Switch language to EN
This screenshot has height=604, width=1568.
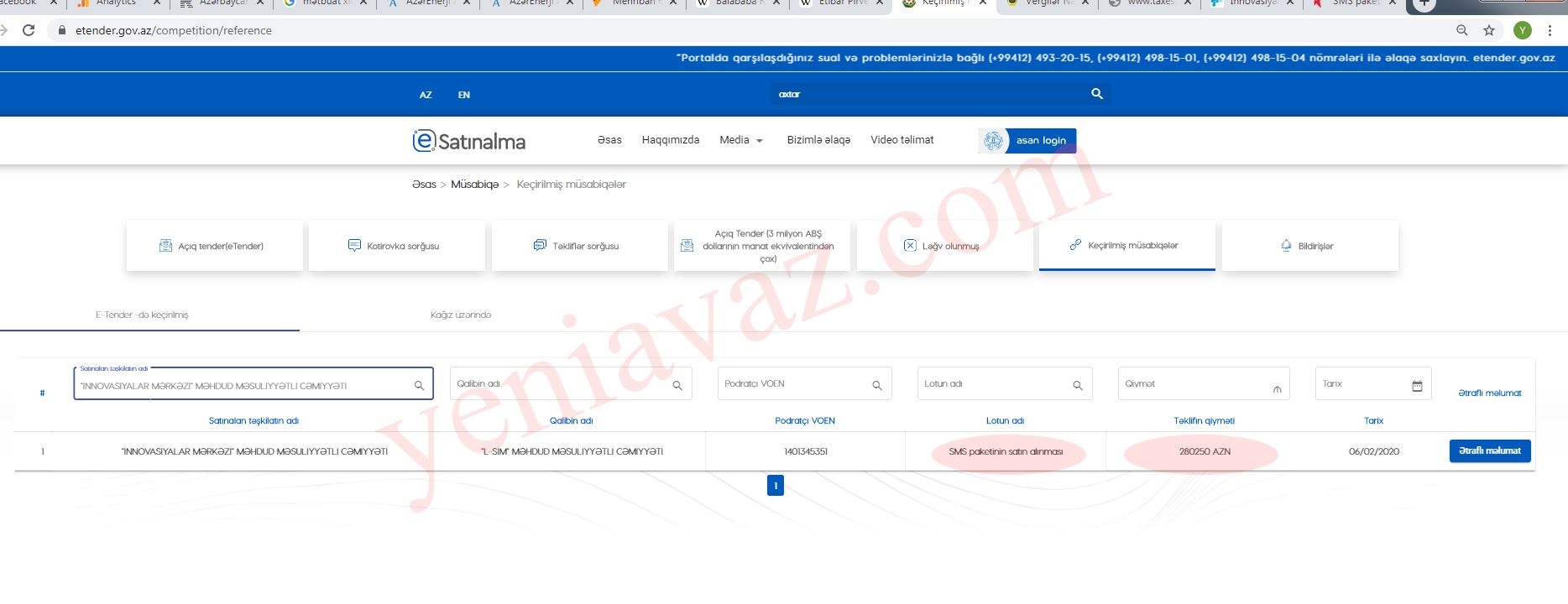(x=463, y=95)
